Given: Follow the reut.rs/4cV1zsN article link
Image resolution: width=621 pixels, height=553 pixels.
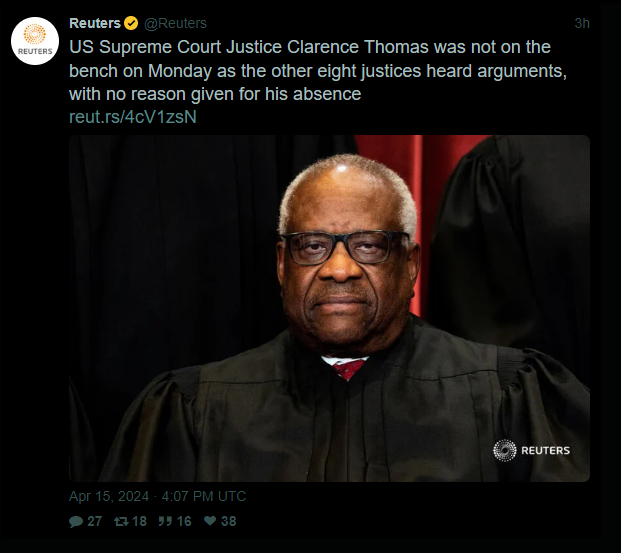Looking at the screenshot, I should click(133, 117).
